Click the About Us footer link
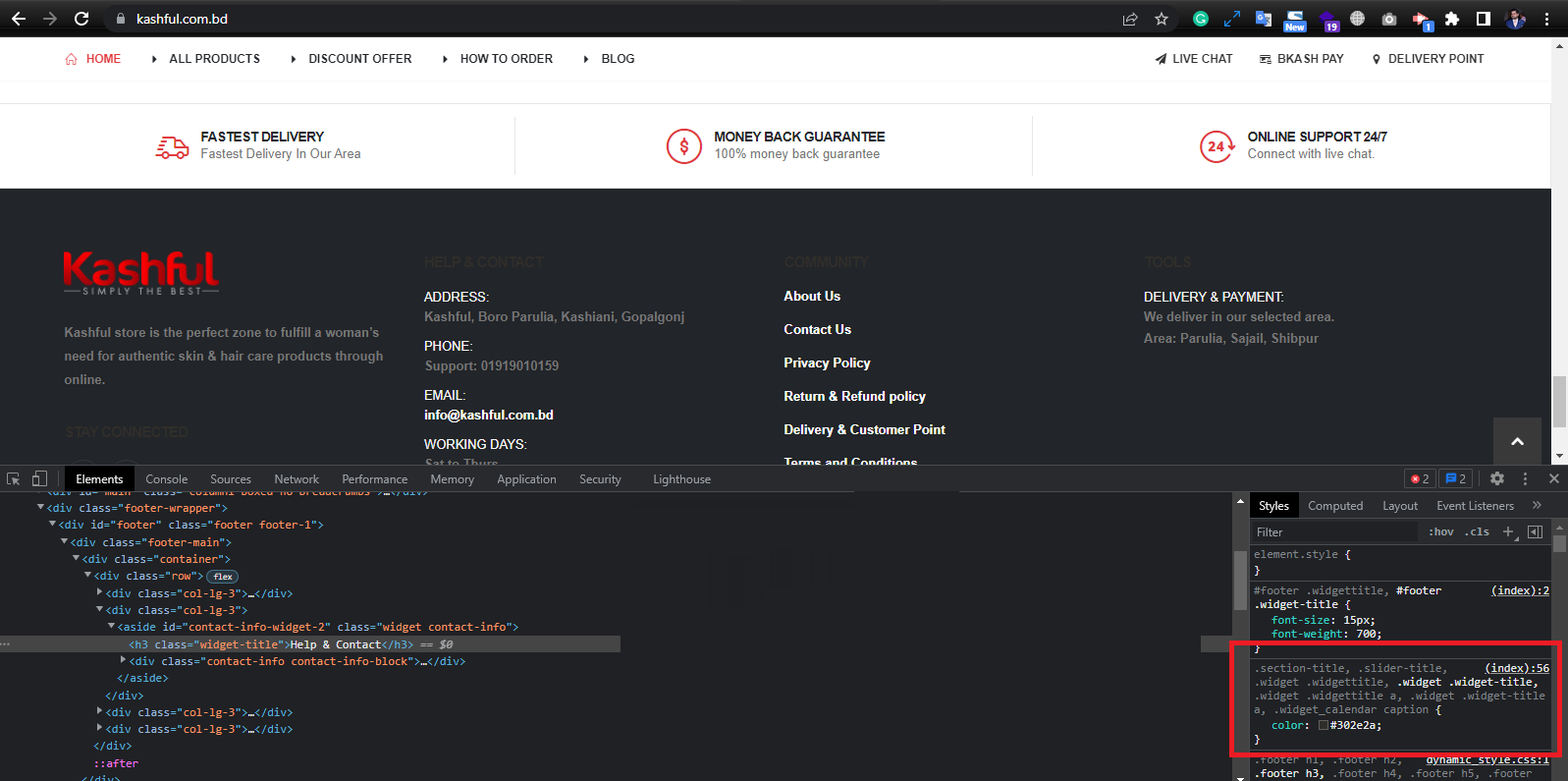This screenshot has height=781, width=1568. (x=812, y=296)
